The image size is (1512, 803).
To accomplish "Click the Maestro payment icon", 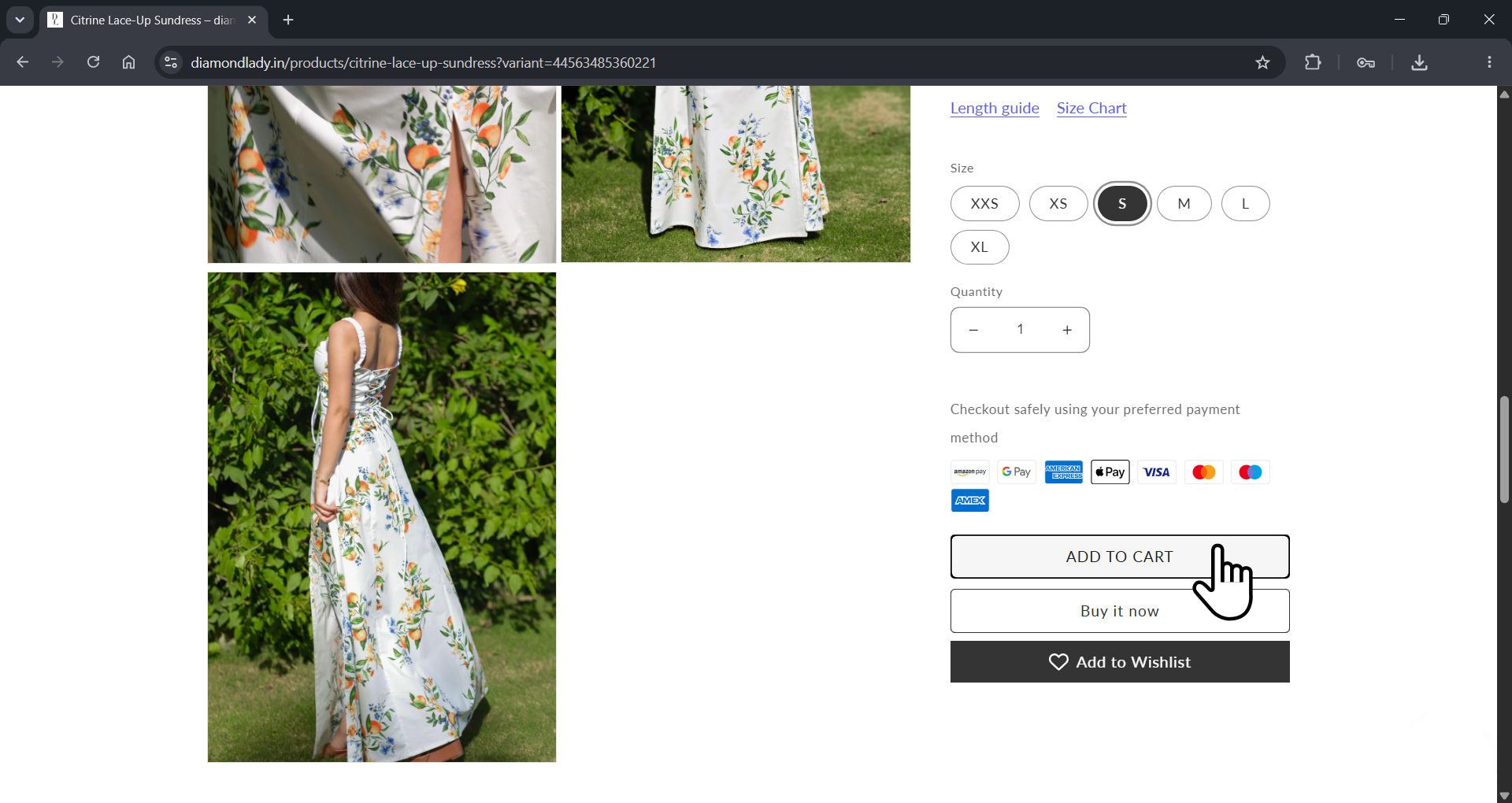I will 1250,472.
